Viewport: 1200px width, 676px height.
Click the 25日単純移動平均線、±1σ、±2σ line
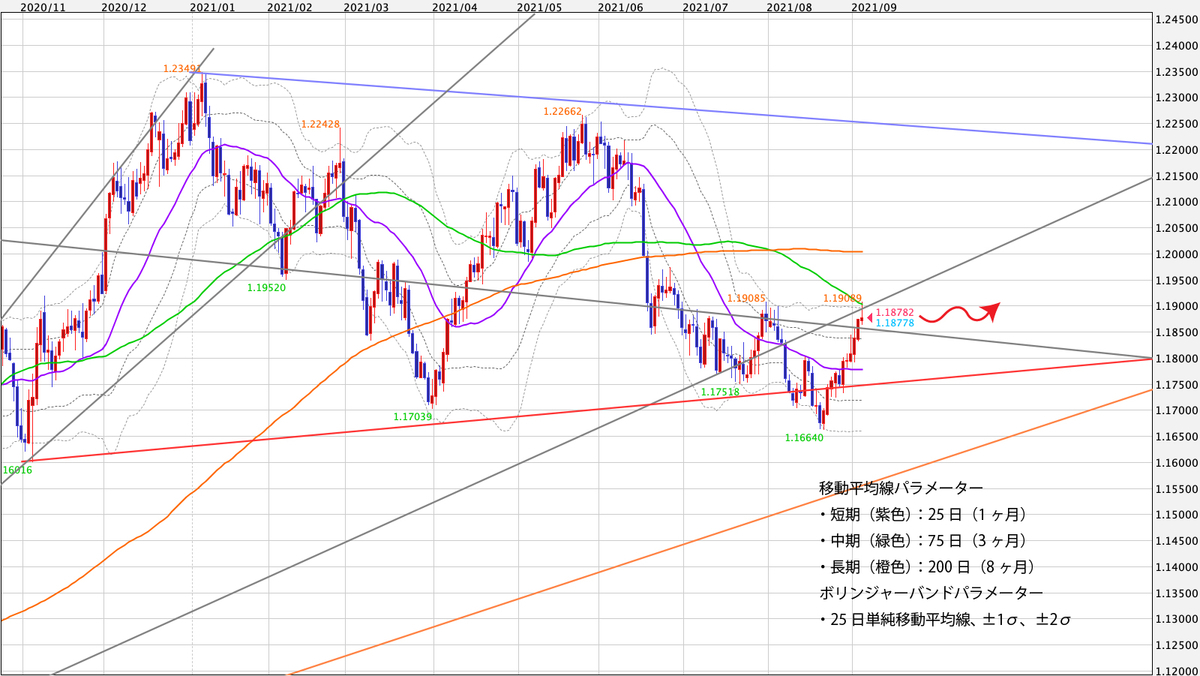coord(945,620)
